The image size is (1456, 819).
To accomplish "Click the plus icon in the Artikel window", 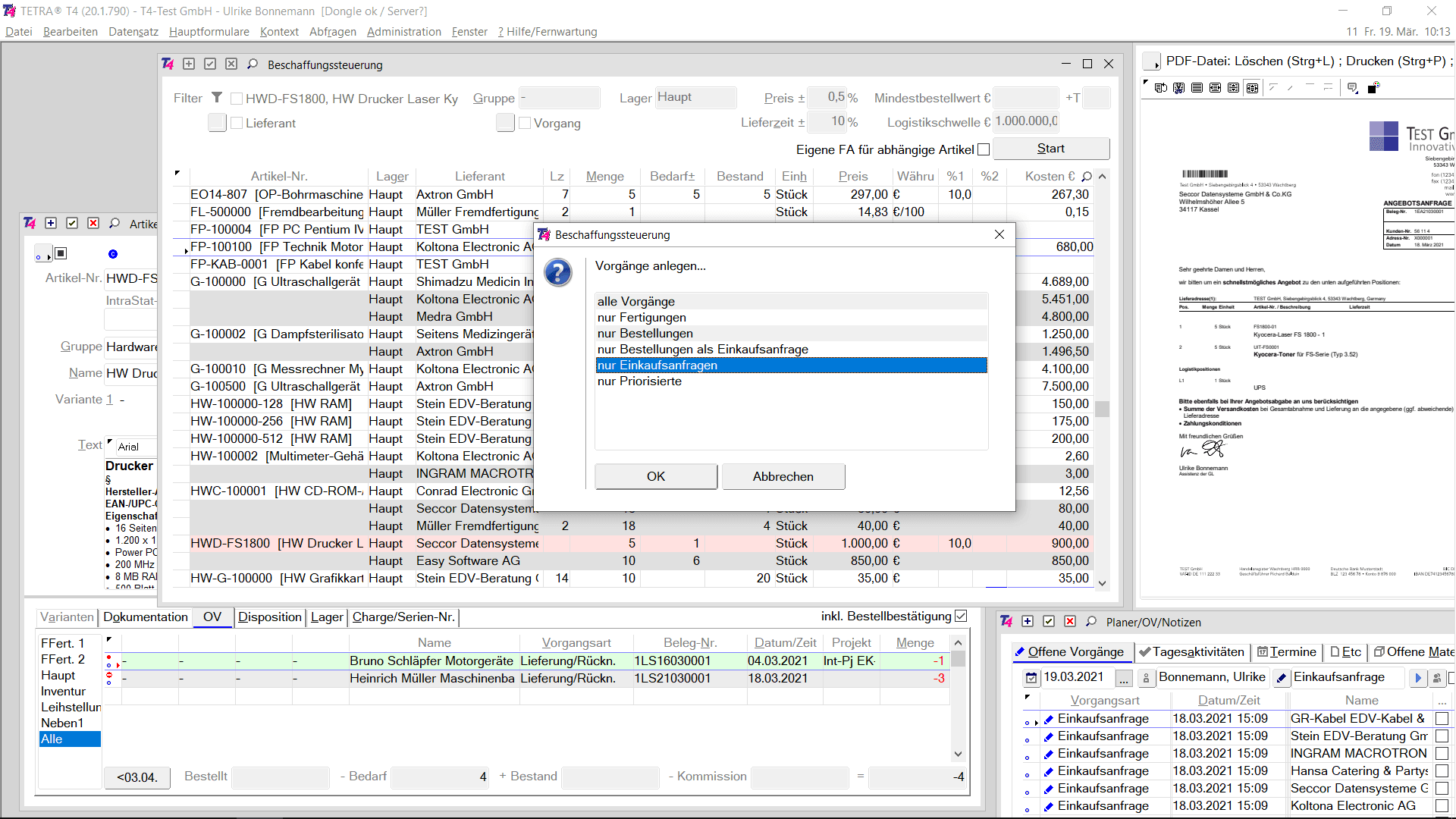I will pyautogui.click(x=51, y=223).
